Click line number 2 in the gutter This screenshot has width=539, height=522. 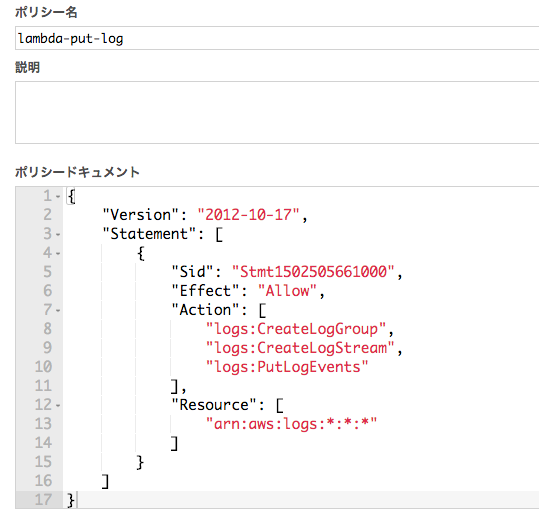[48, 215]
